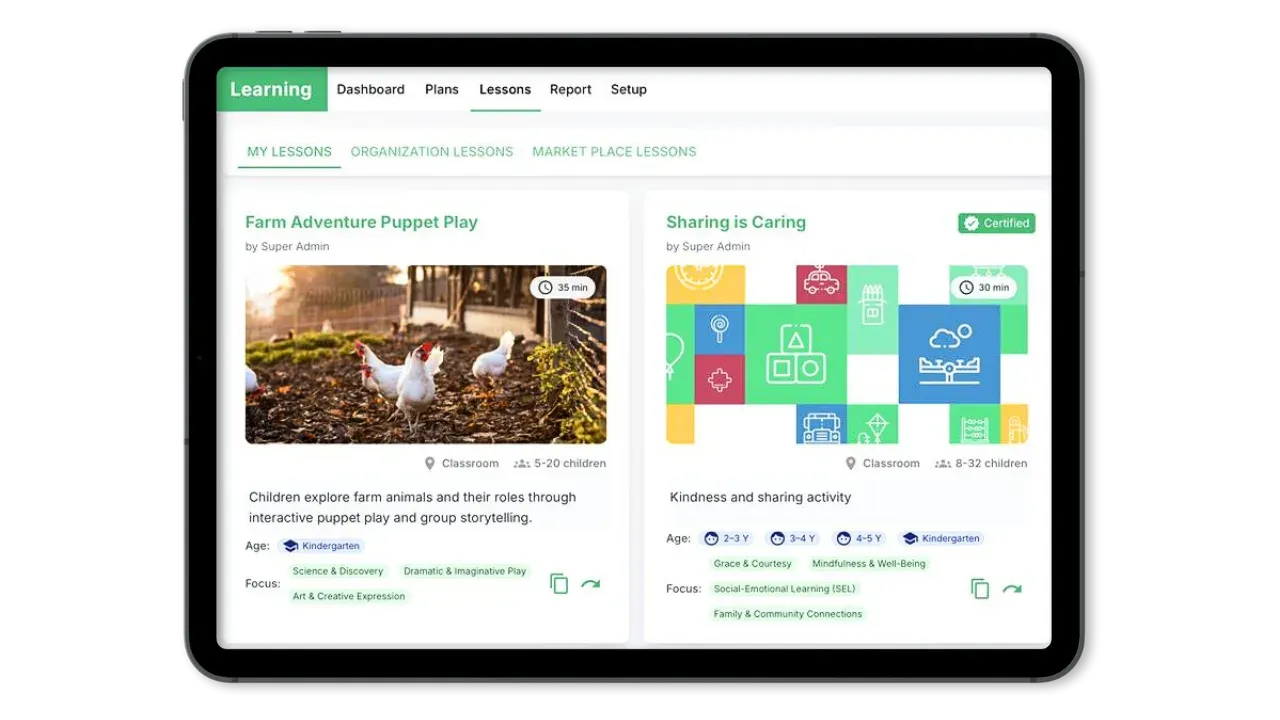The height and width of the screenshot is (720, 1280).
Task: Click the Art & Creative Expression tag
Action: coord(349,596)
